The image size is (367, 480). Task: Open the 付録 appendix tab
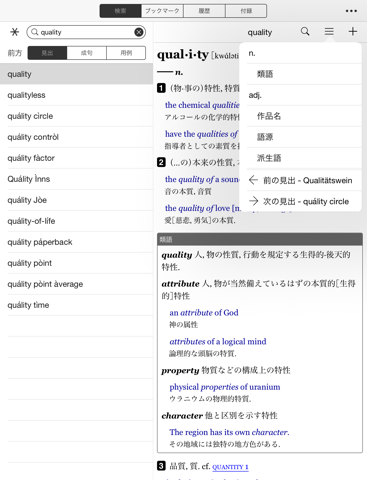(246, 11)
